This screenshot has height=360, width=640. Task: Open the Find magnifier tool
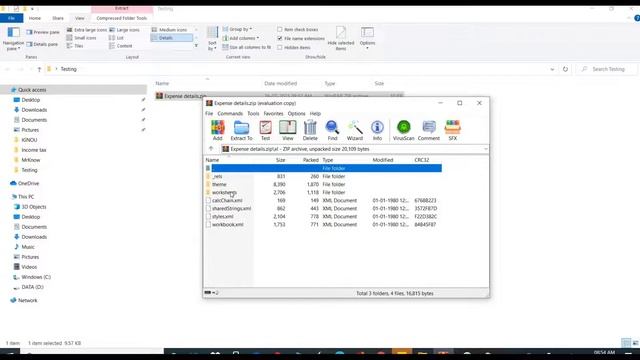click(x=332, y=131)
